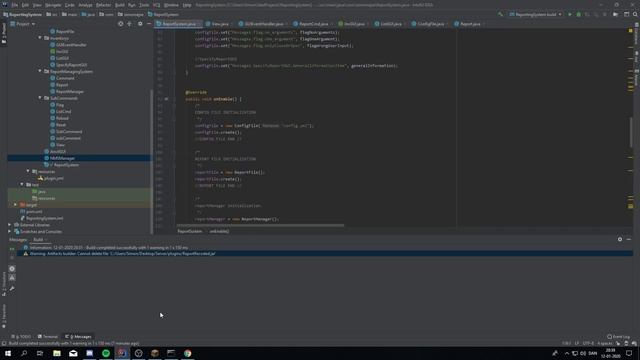Expand External Libraries node
The width and height of the screenshot is (640, 360).
10,225
